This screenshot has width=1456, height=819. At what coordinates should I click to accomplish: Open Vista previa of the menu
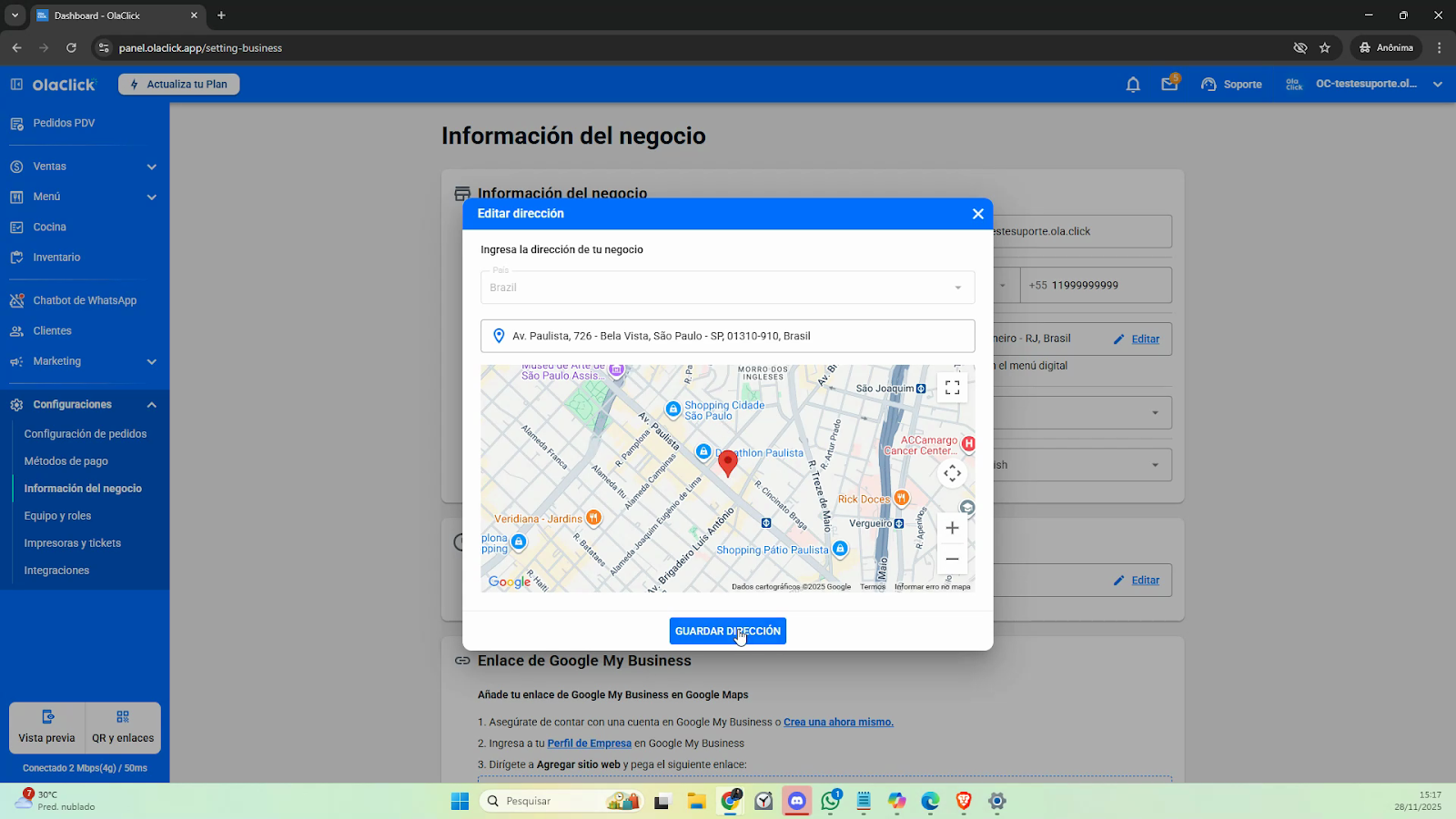[x=47, y=727]
